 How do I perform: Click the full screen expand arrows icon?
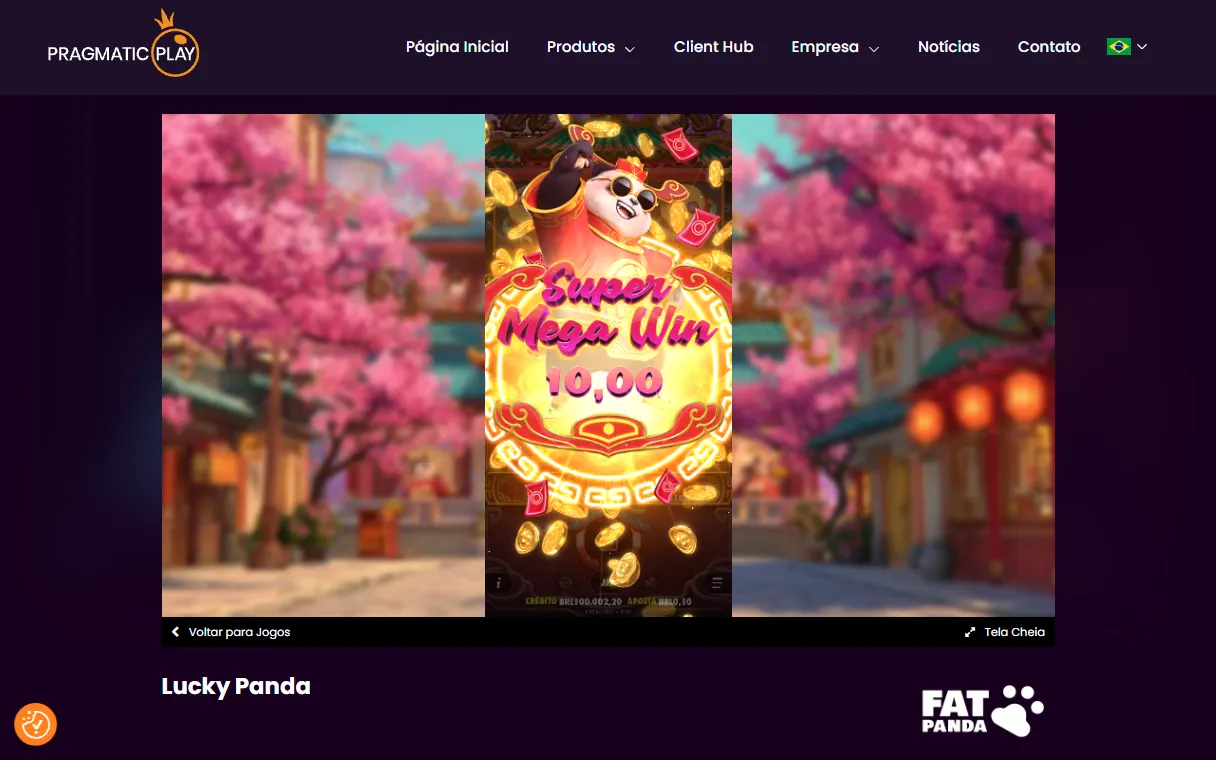click(x=970, y=632)
